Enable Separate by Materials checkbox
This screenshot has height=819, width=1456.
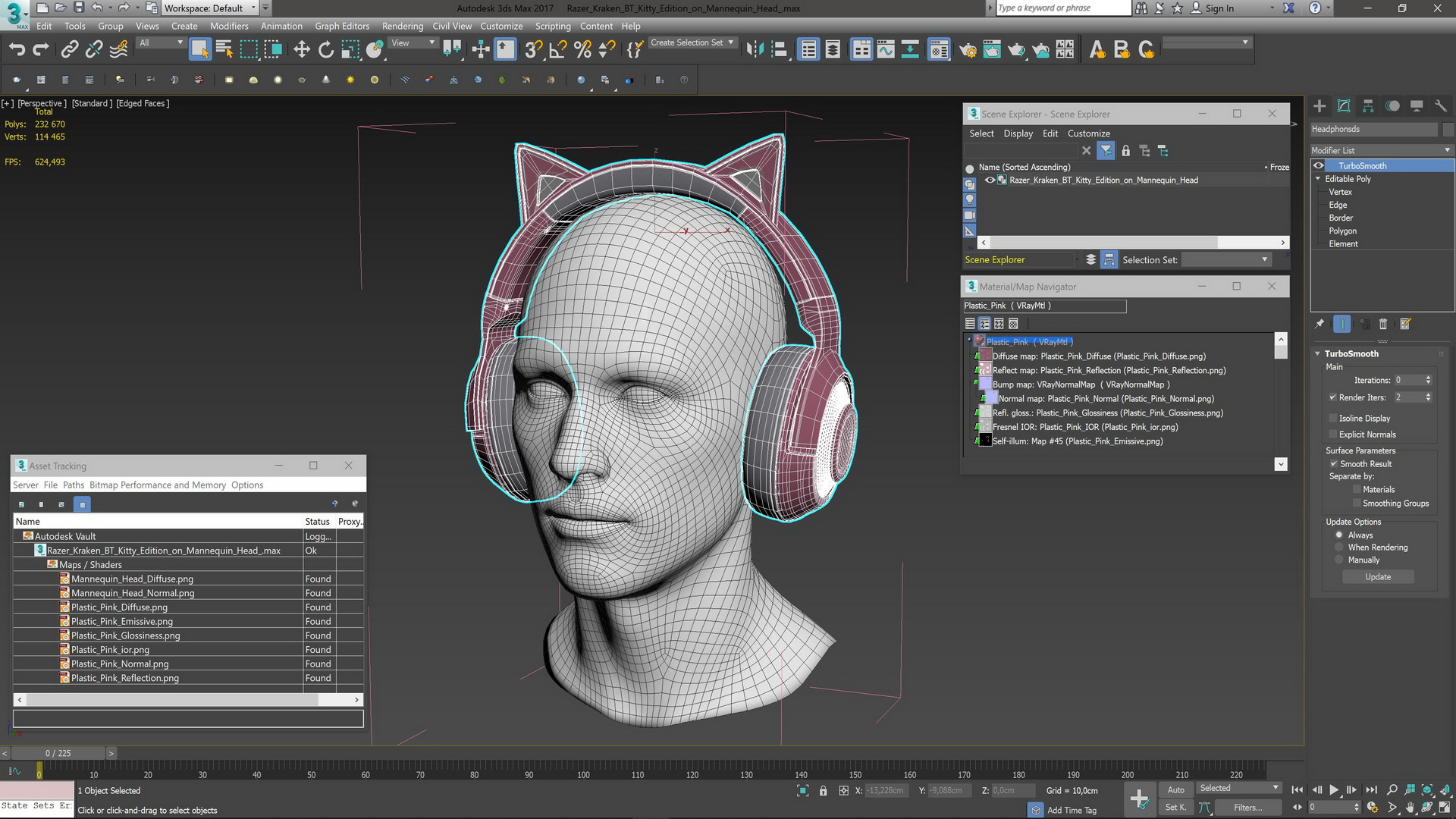click(1357, 490)
